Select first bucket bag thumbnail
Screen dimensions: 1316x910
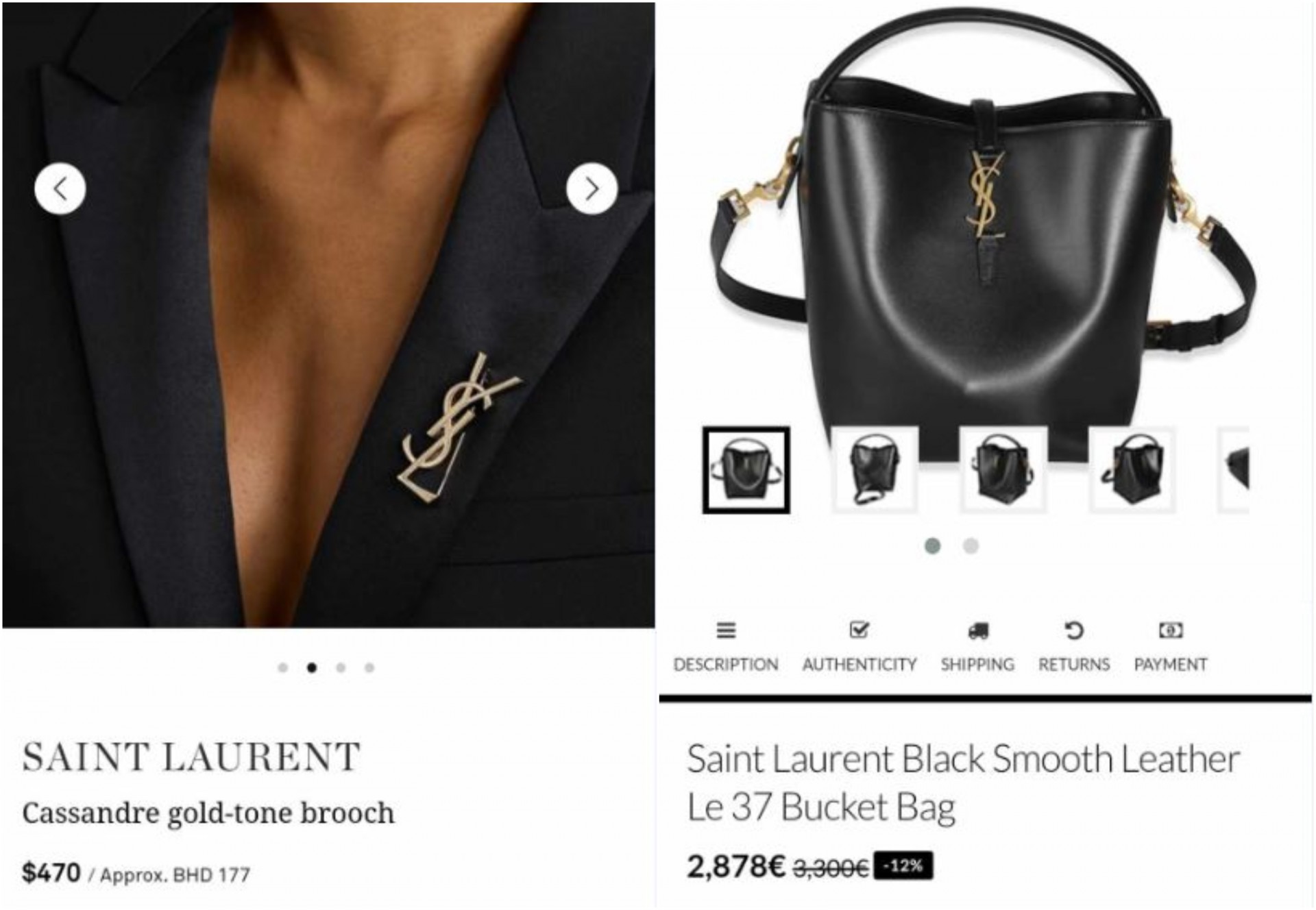746,470
